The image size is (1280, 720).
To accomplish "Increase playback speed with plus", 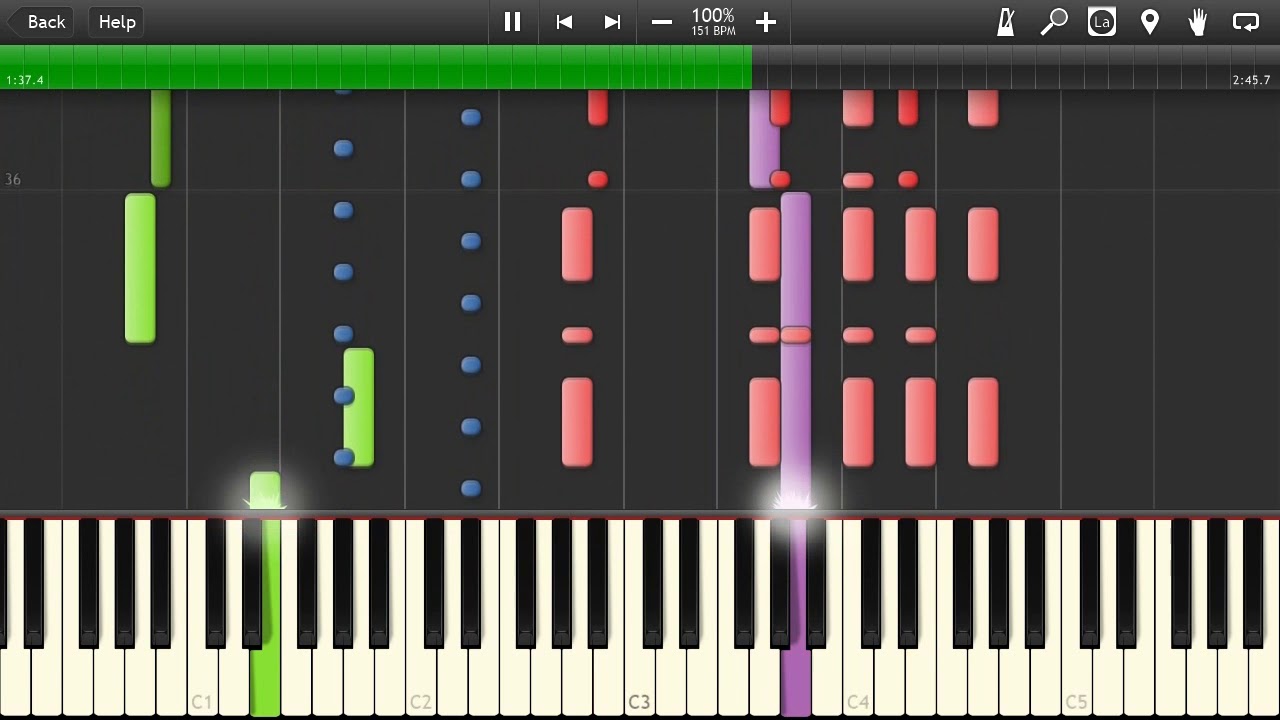I will point(766,22).
